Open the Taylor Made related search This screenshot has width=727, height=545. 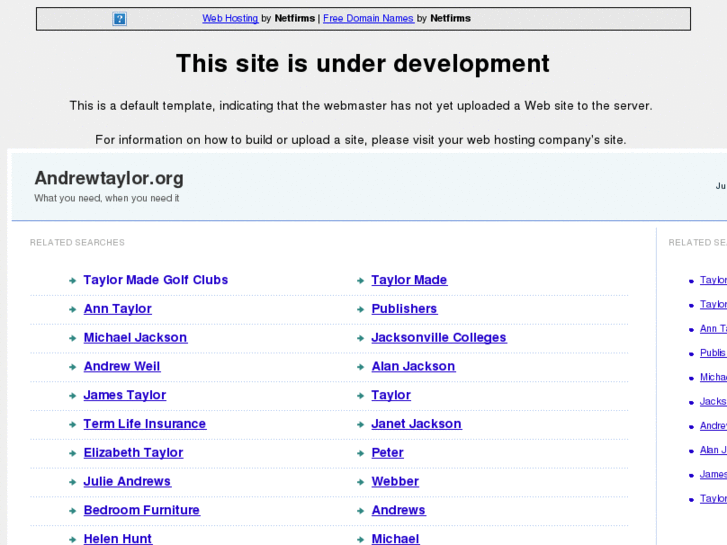[x=409, y=280]
